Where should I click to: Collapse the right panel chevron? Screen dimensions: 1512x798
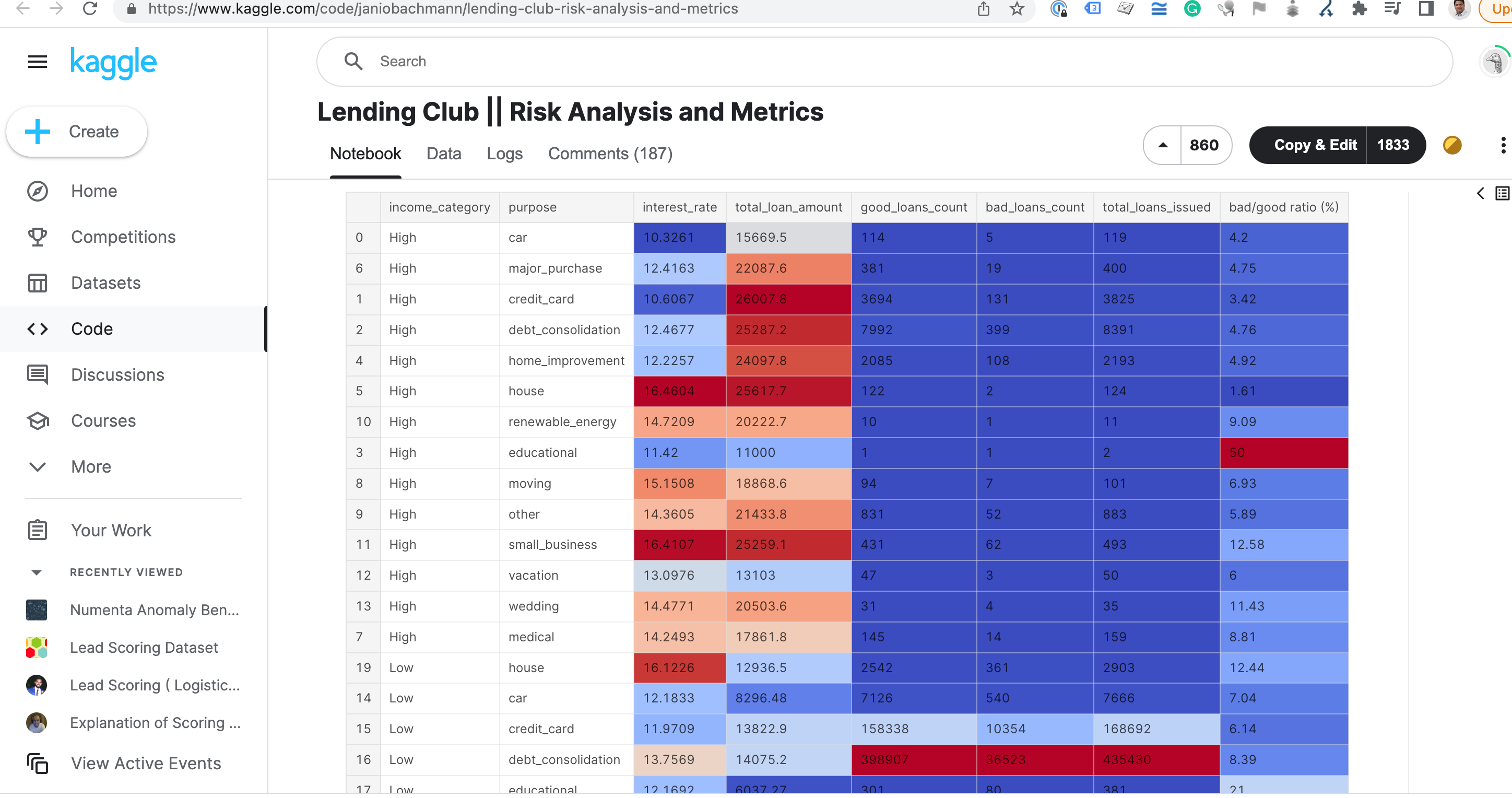[1480, 194]
